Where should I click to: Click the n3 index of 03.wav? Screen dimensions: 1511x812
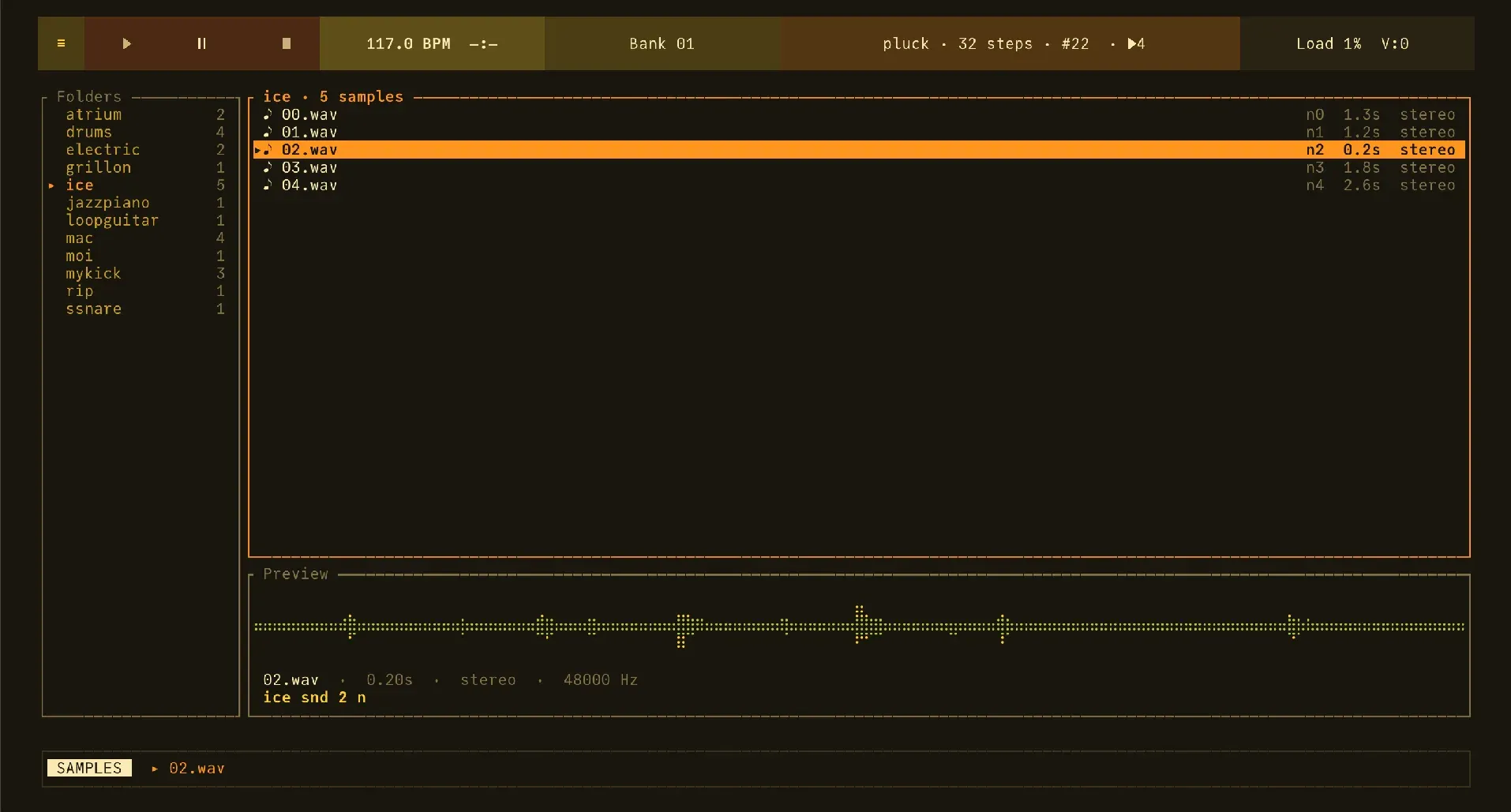1314,167
